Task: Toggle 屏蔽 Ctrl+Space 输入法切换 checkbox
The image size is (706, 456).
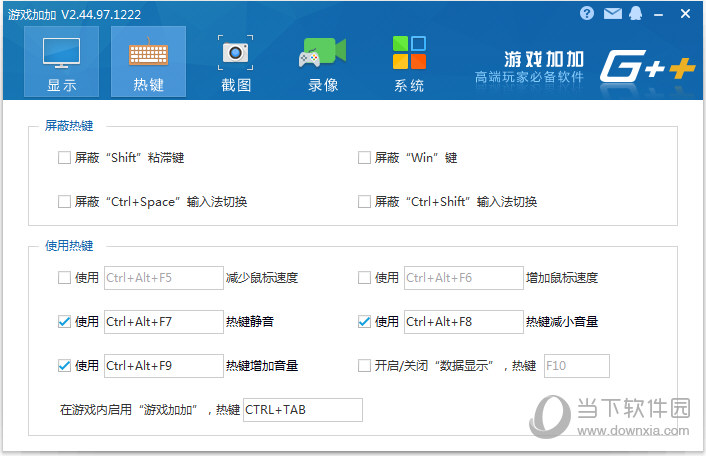Action: click(64, 201)
